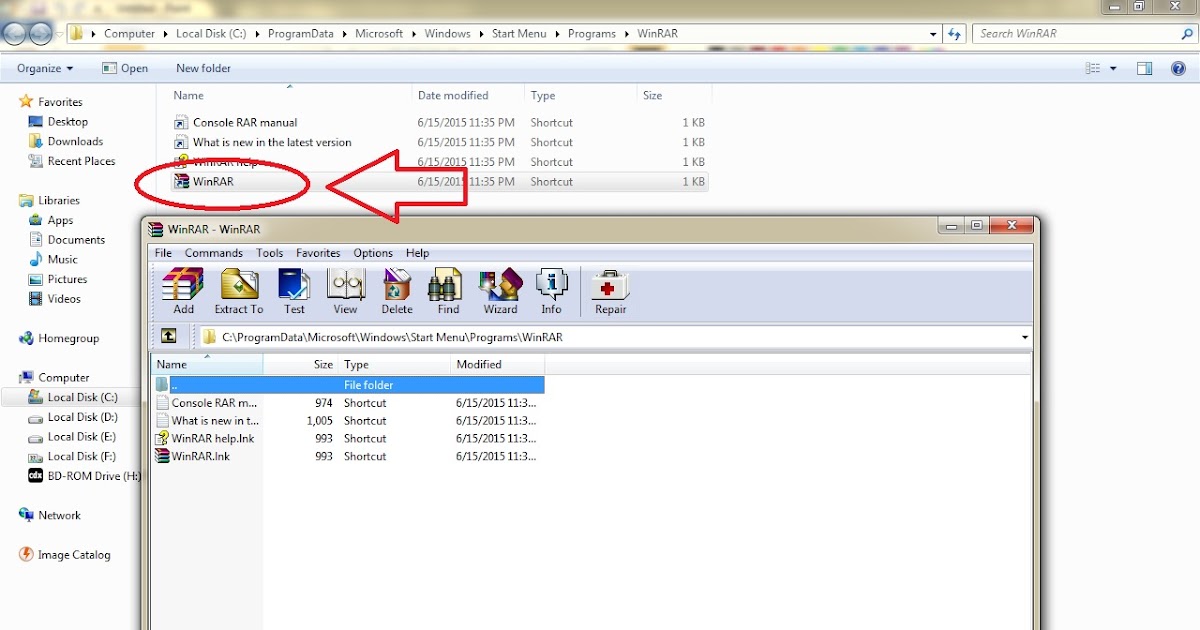Select Console RAR m... row in WinRAR
The image size is (1200, 630).
click(348, 403)
